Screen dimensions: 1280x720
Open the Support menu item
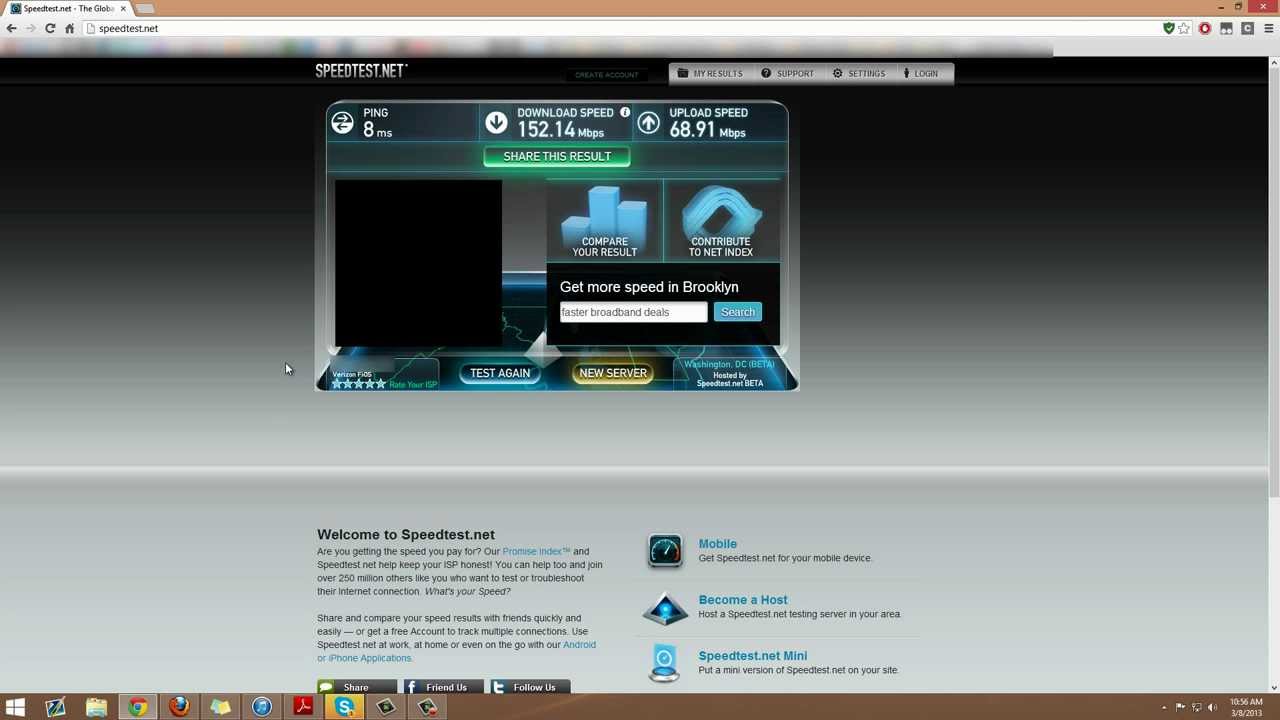[x=788, y=73]
